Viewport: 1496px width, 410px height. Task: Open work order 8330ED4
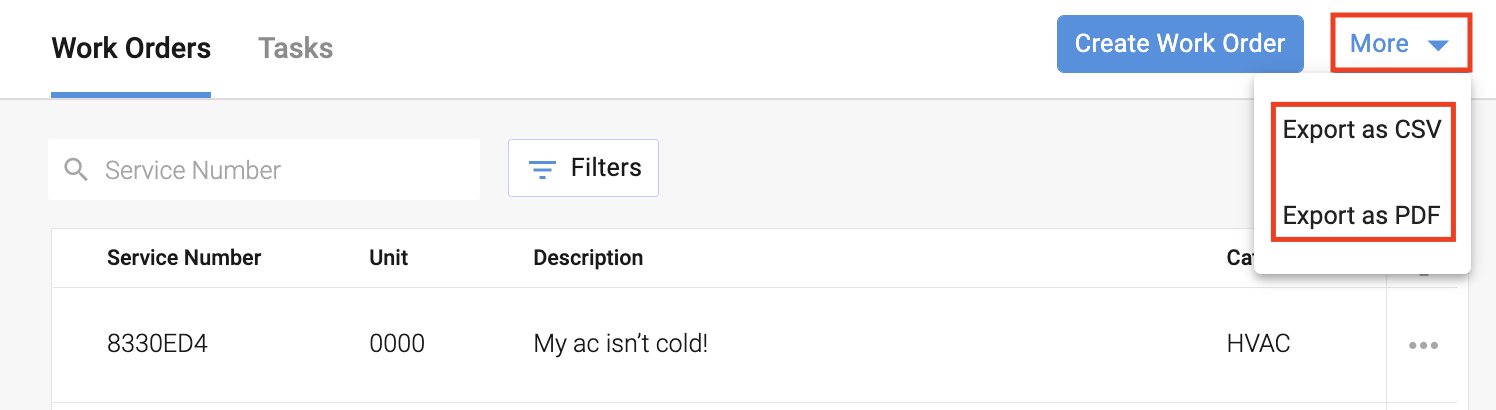coord(157,344)
